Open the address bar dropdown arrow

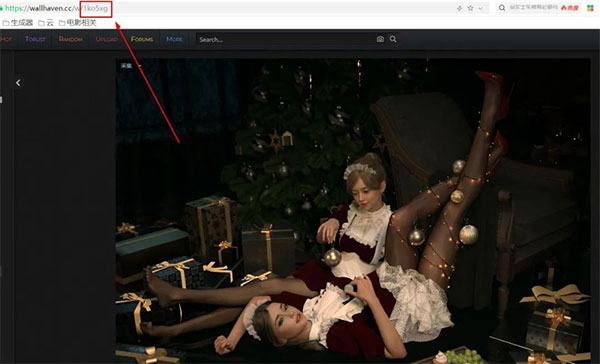pos(481,8)
